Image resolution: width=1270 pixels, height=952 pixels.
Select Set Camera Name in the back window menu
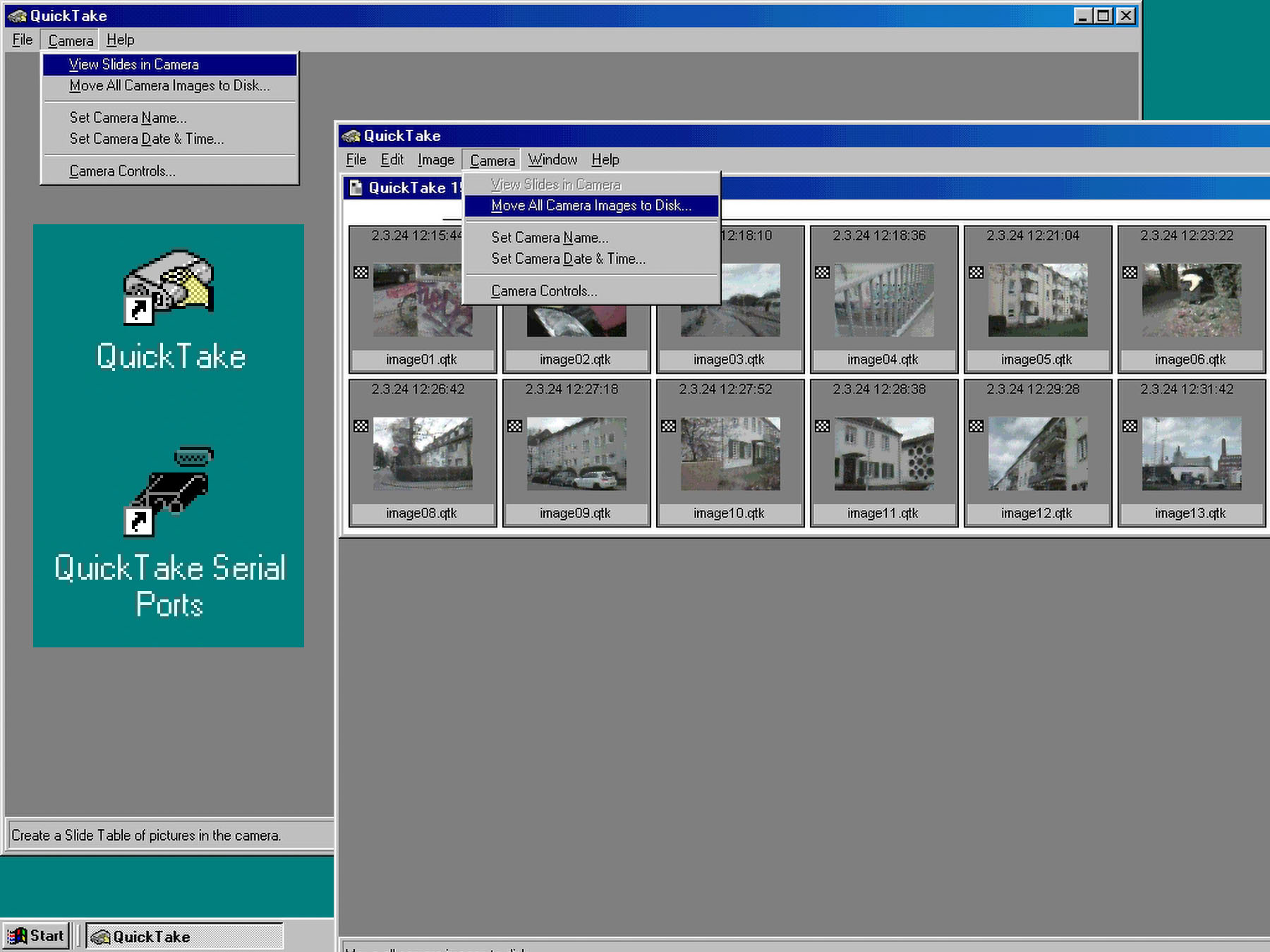tap(169, 118)
